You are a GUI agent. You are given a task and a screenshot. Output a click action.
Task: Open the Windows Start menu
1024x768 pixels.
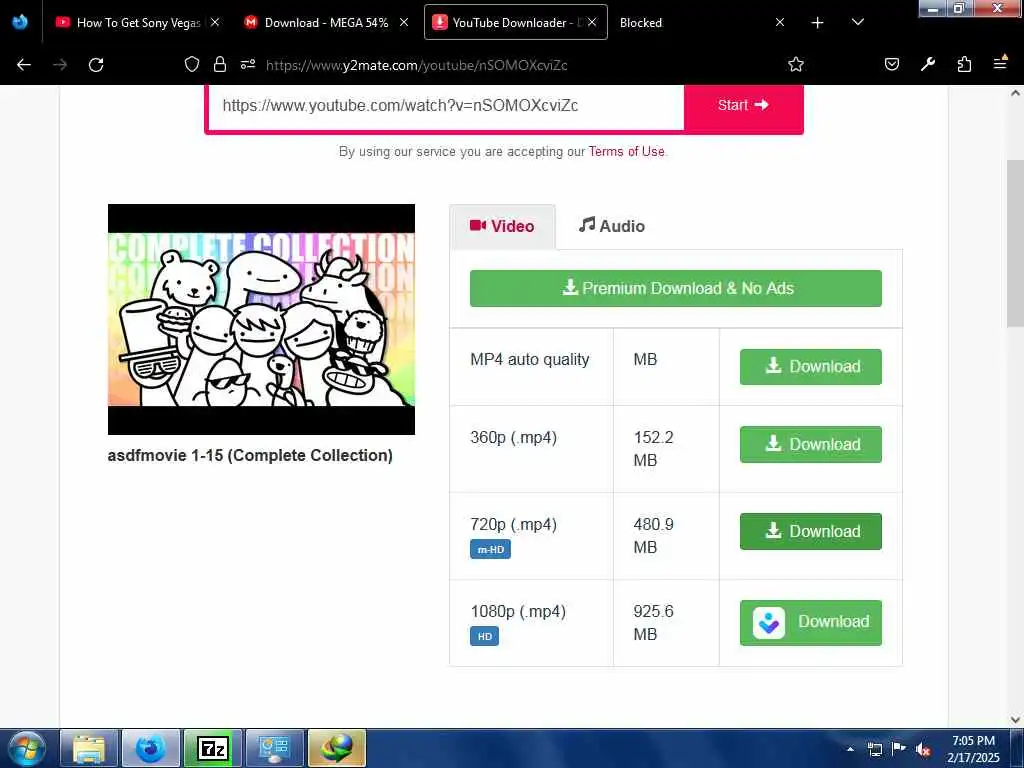[27, 748]
